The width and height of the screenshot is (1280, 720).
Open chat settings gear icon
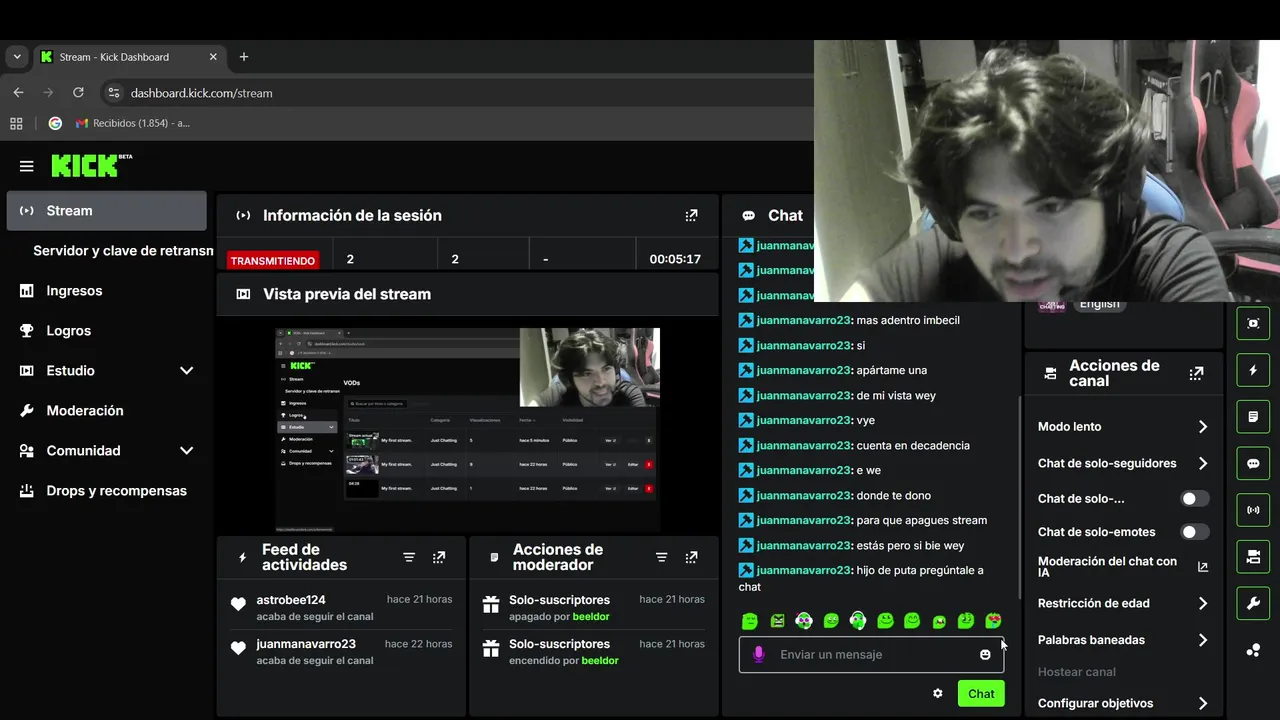[937, 693]
